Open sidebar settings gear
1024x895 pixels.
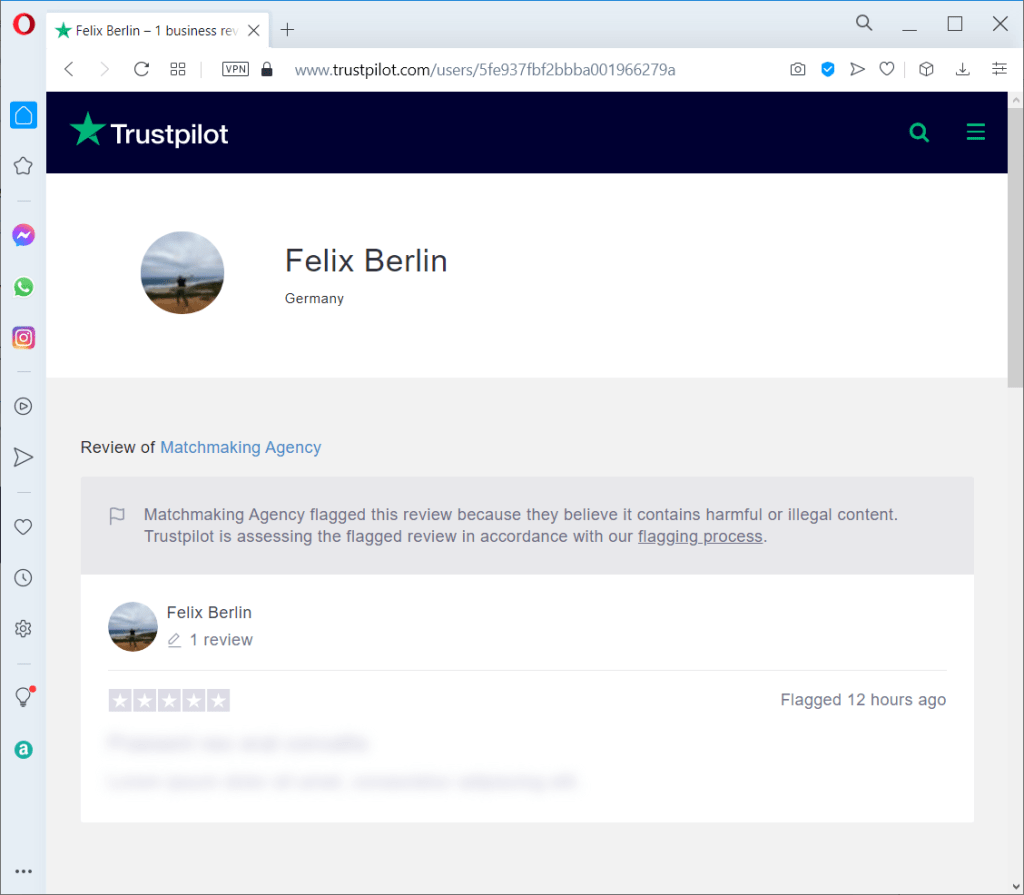tap(23, 628)
